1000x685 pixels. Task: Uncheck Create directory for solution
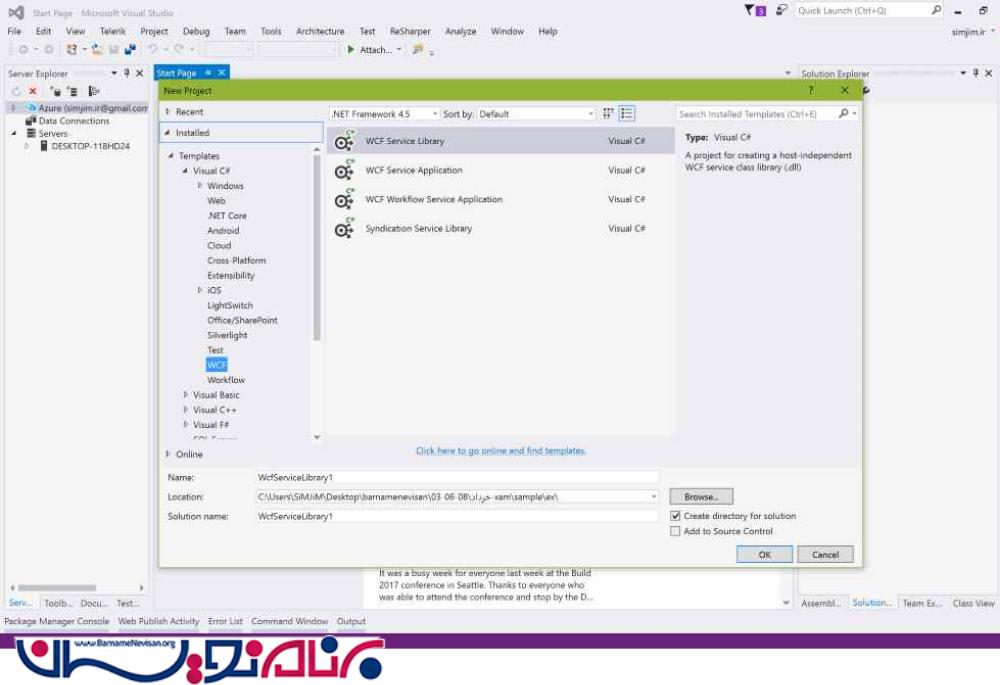click(x=675, y=516)
